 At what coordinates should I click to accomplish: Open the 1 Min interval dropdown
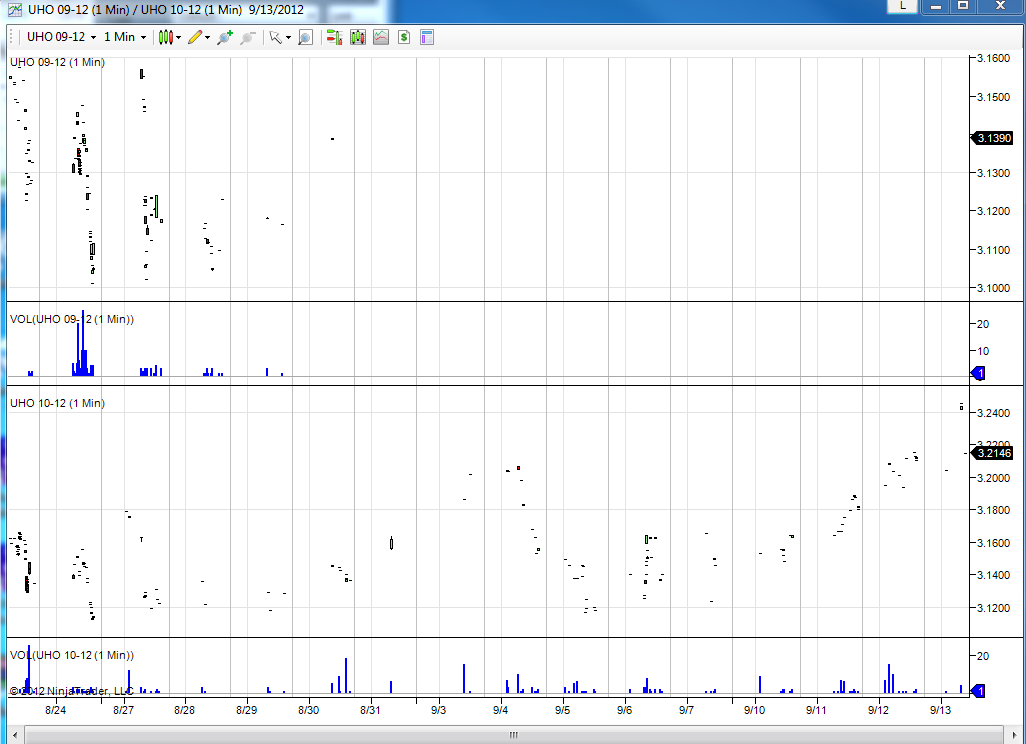(x=124, y=37)
